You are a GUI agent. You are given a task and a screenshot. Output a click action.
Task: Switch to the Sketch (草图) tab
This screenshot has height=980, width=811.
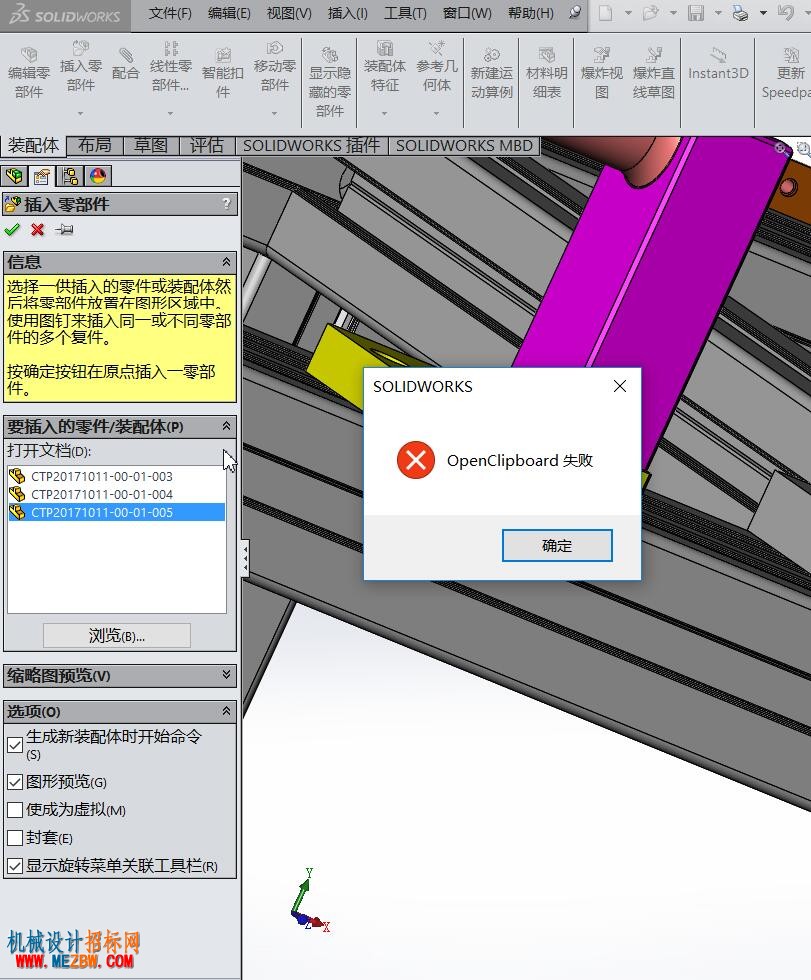[151, 146]
